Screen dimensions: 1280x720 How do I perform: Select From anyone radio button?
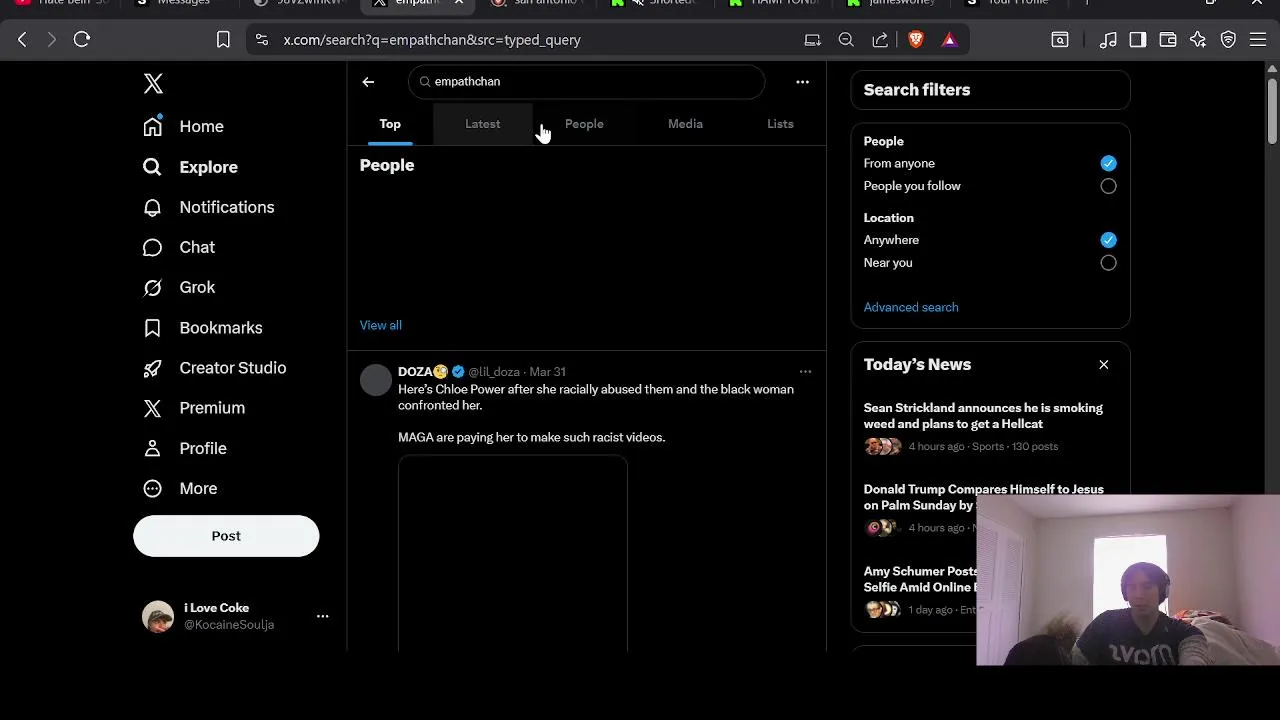click(1108, 163)
